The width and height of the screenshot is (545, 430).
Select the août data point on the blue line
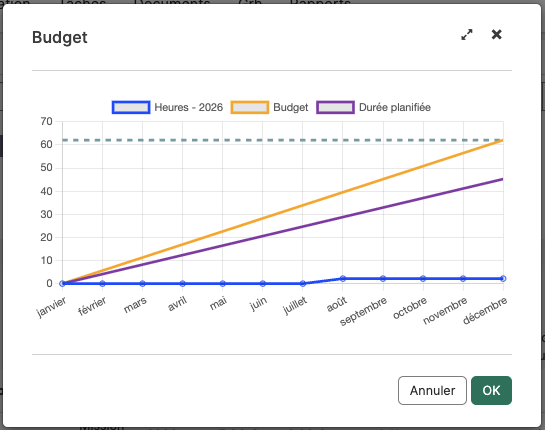[x=343, y=278]
